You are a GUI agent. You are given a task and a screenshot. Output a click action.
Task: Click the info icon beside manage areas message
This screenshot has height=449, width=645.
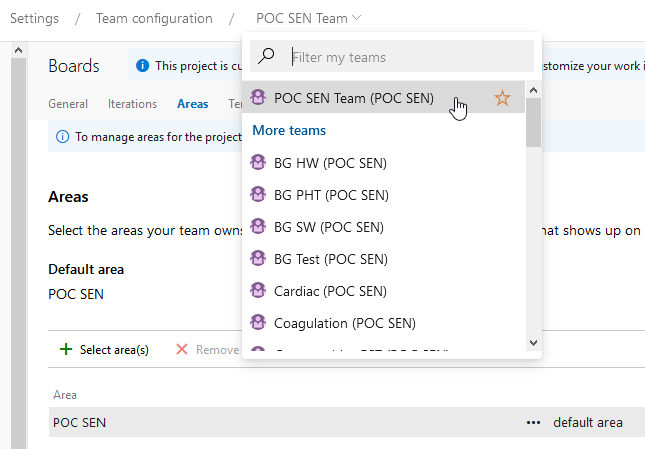(62, 137)
